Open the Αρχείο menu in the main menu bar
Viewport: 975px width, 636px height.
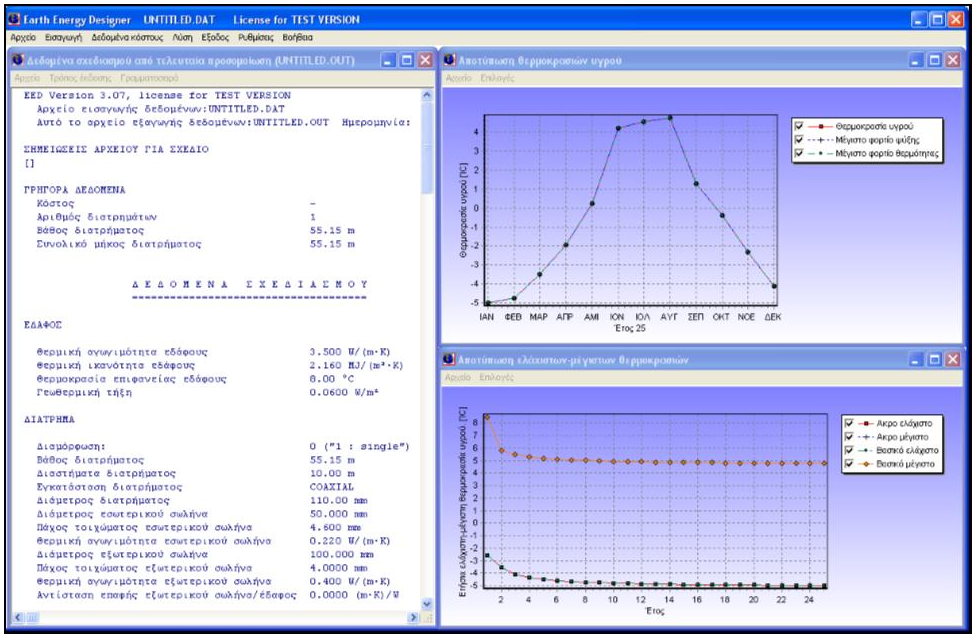(22, 37)
